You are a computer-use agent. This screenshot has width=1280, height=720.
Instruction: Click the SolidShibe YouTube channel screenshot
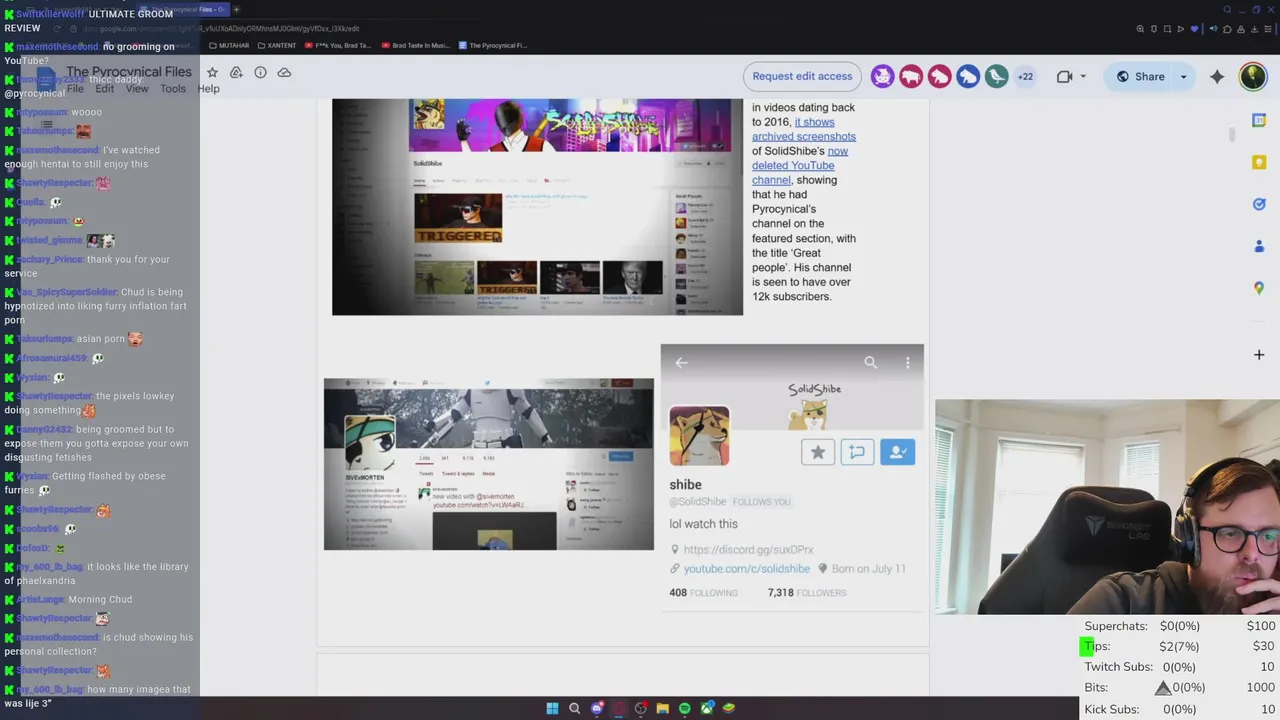(x=537, y=207)
